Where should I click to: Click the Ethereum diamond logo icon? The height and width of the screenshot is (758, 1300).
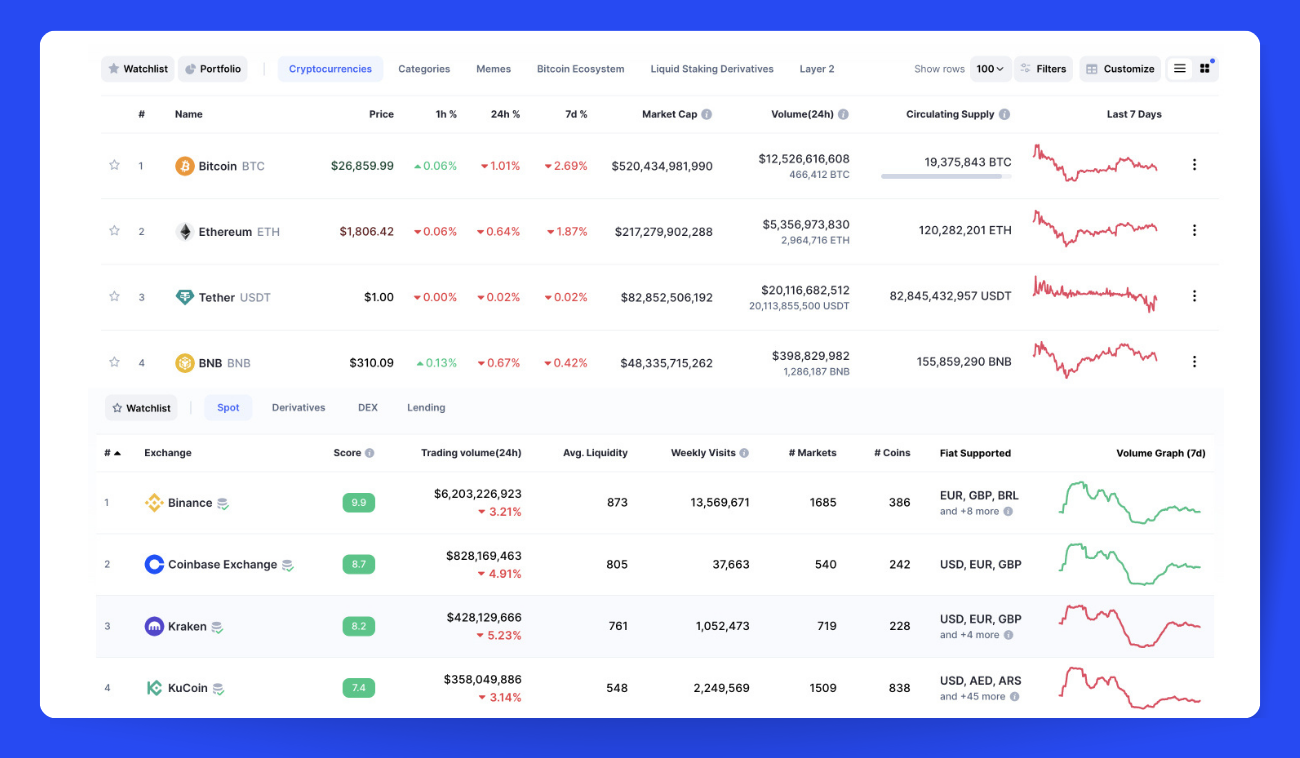pyautogui.click(x=185, y=232)
